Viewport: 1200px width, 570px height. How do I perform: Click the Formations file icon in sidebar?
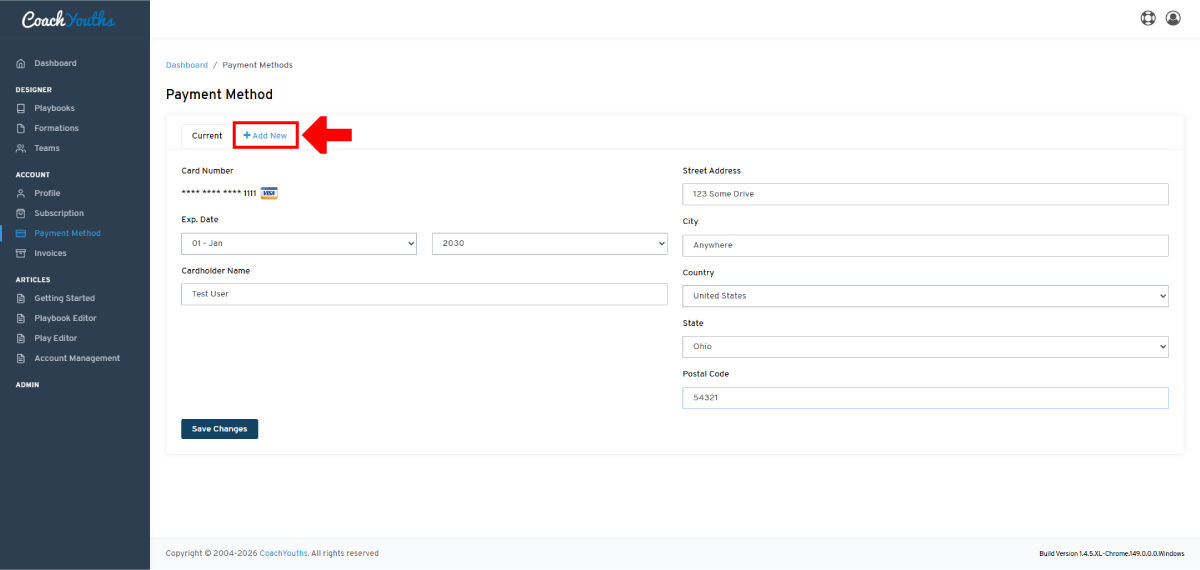click(x=21, y=128)
